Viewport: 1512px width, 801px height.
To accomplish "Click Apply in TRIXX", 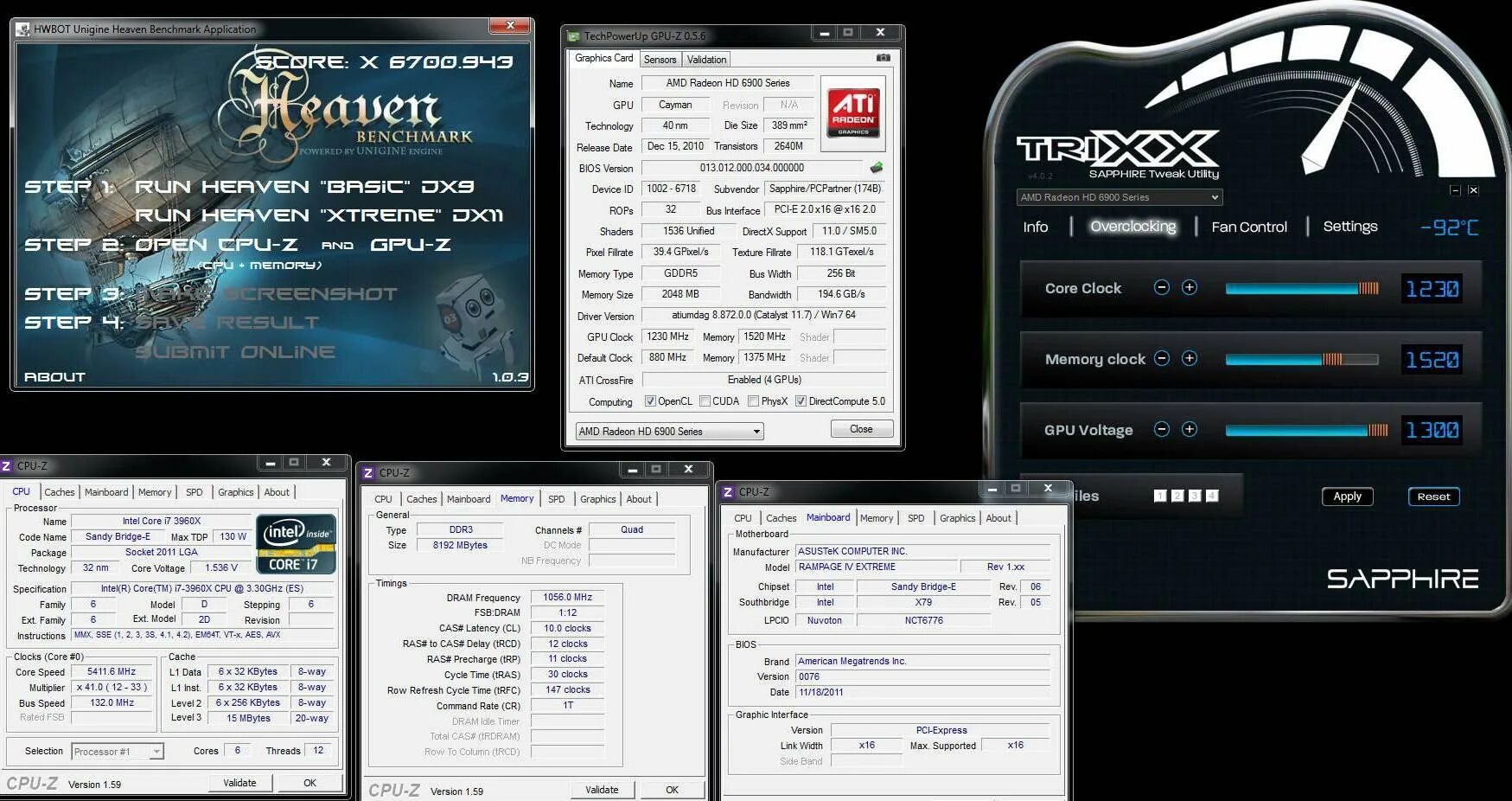I will pos(1347,496).
